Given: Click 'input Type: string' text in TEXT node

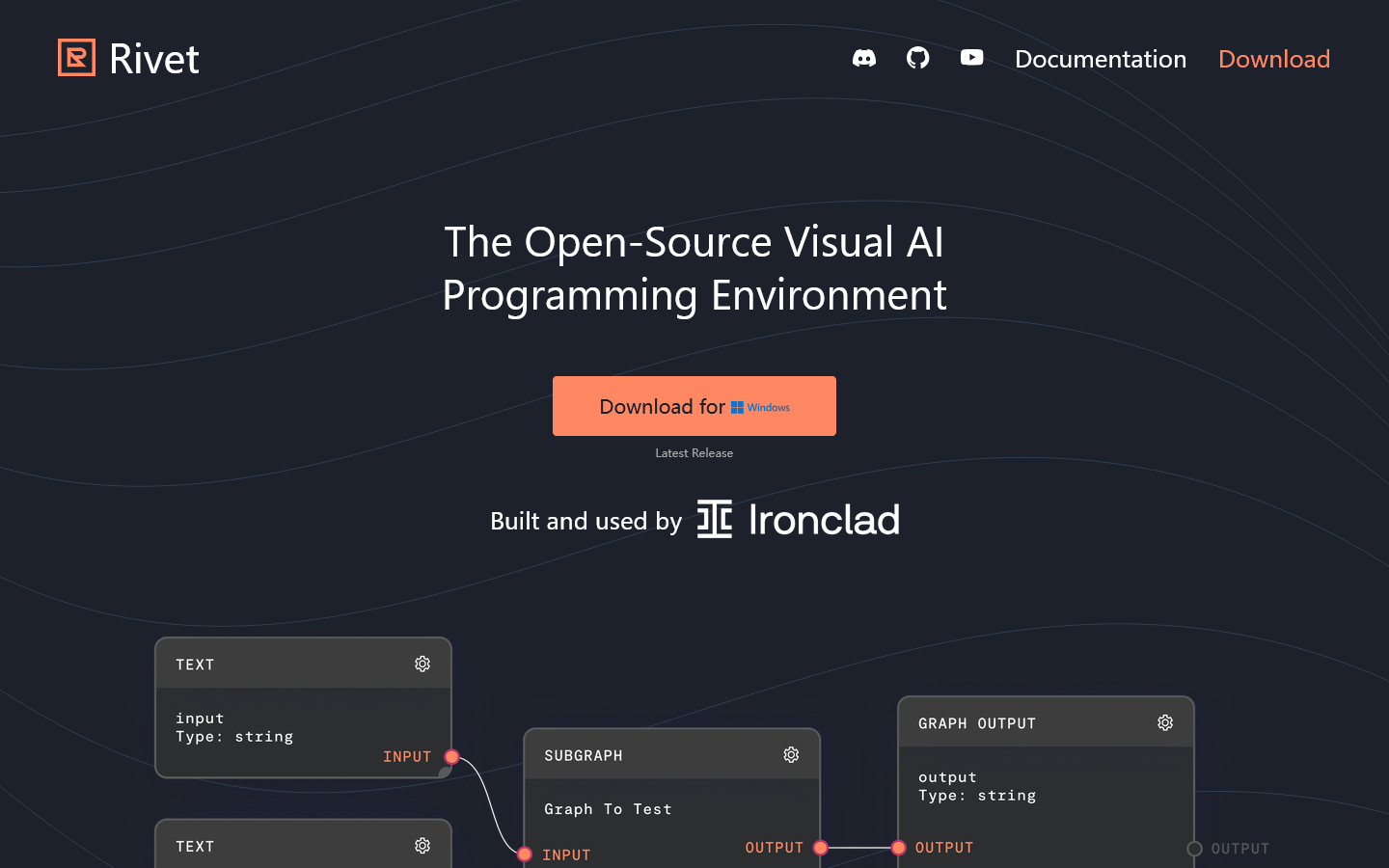Looking at the screenshot, I should (234, 727).
